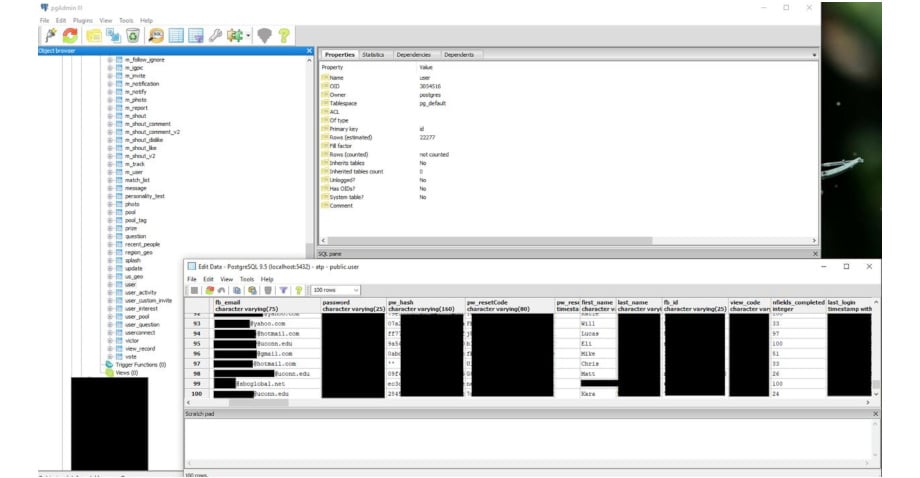The height and width of the screenshot is (478, 920).
Task: Switch to the Dependencies tab
Action: (x=413, y=55)
